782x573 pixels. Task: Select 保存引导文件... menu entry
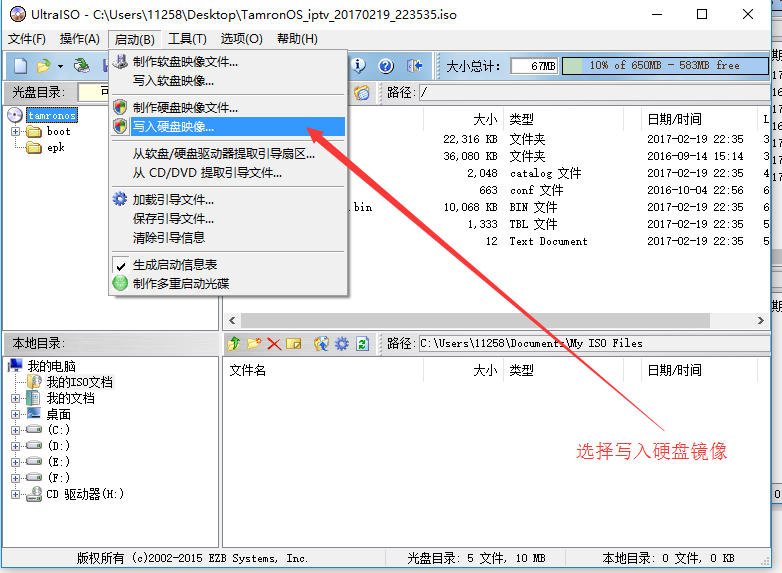coord(228,219)
